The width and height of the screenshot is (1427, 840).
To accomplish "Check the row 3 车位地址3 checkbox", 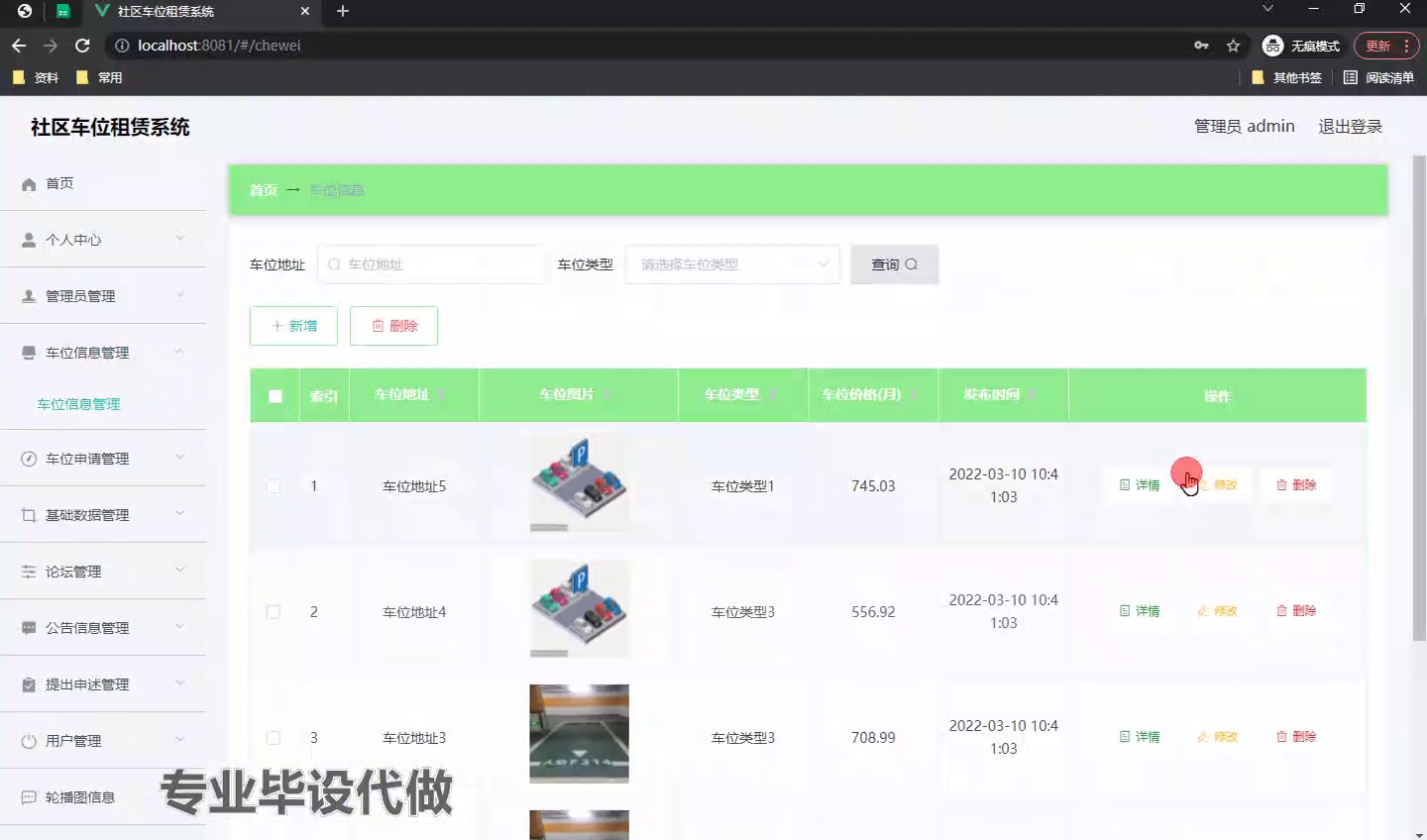I will coord(274,738).
